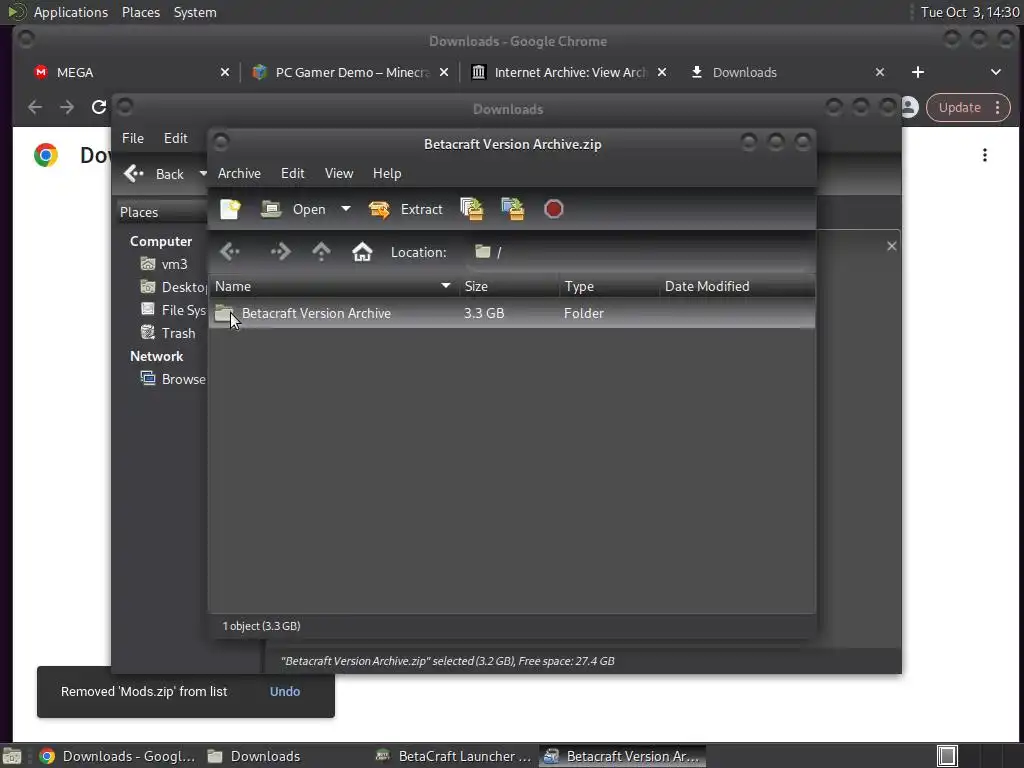Image resolution: width=1024 pixels, height=768 pixels.
Task: Go to archive home location icon
Action: pos(362,252)
